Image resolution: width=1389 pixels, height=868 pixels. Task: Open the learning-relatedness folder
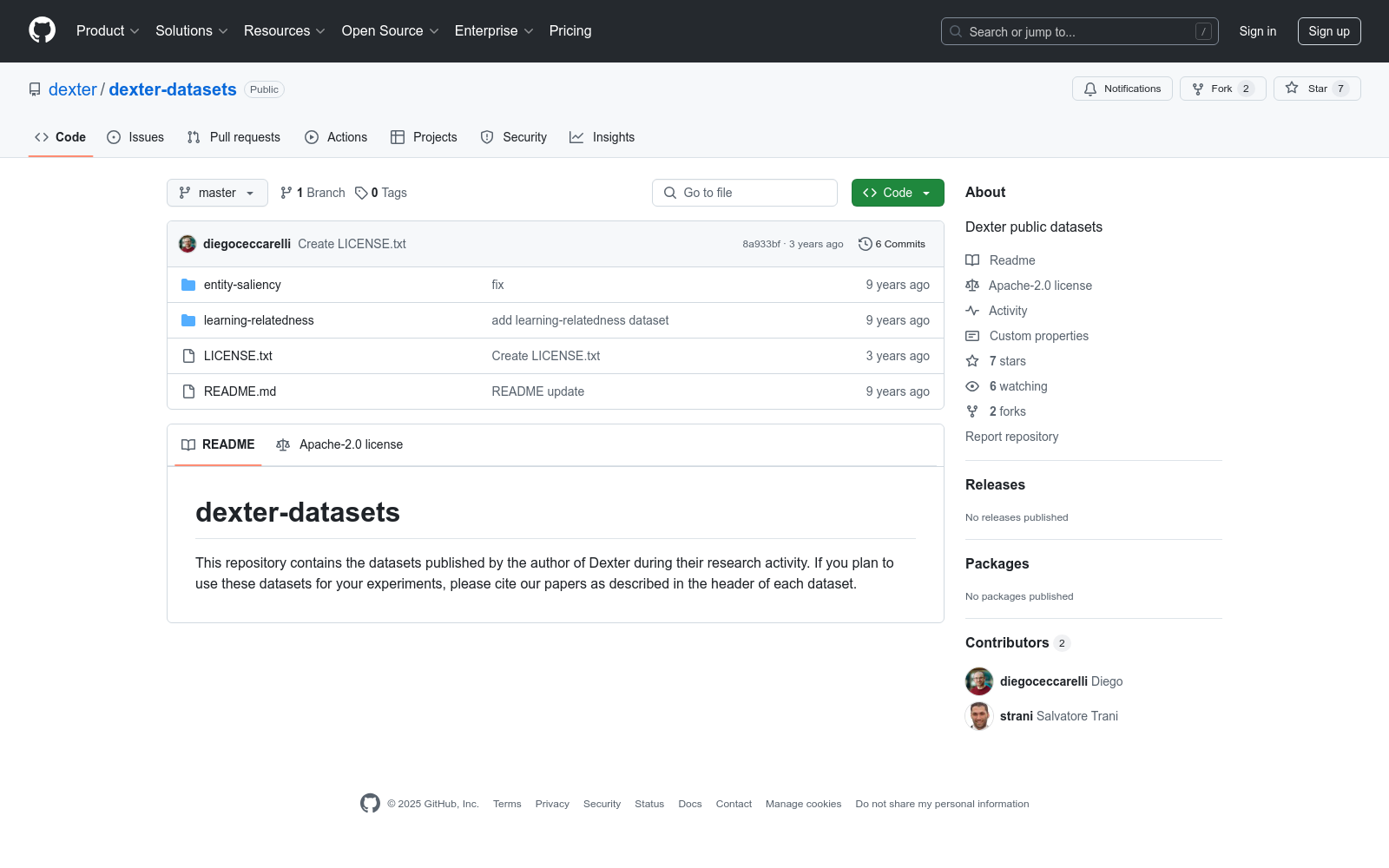pyautogui.click(x=259, y=320)
